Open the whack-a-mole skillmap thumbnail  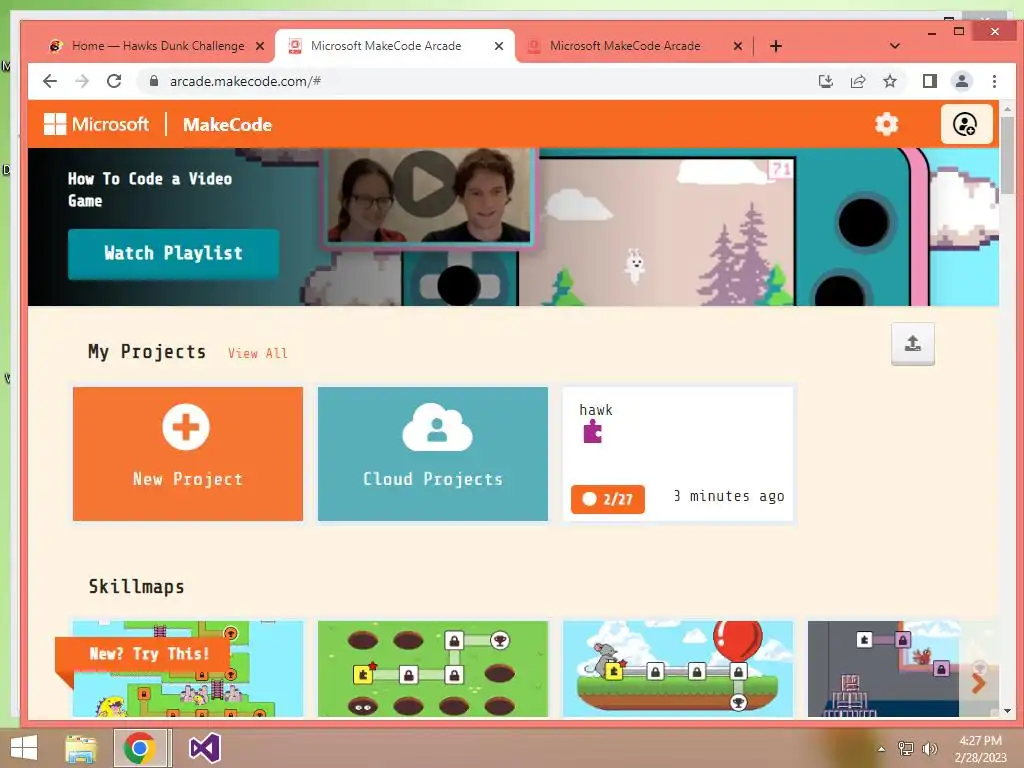[432, 669]
